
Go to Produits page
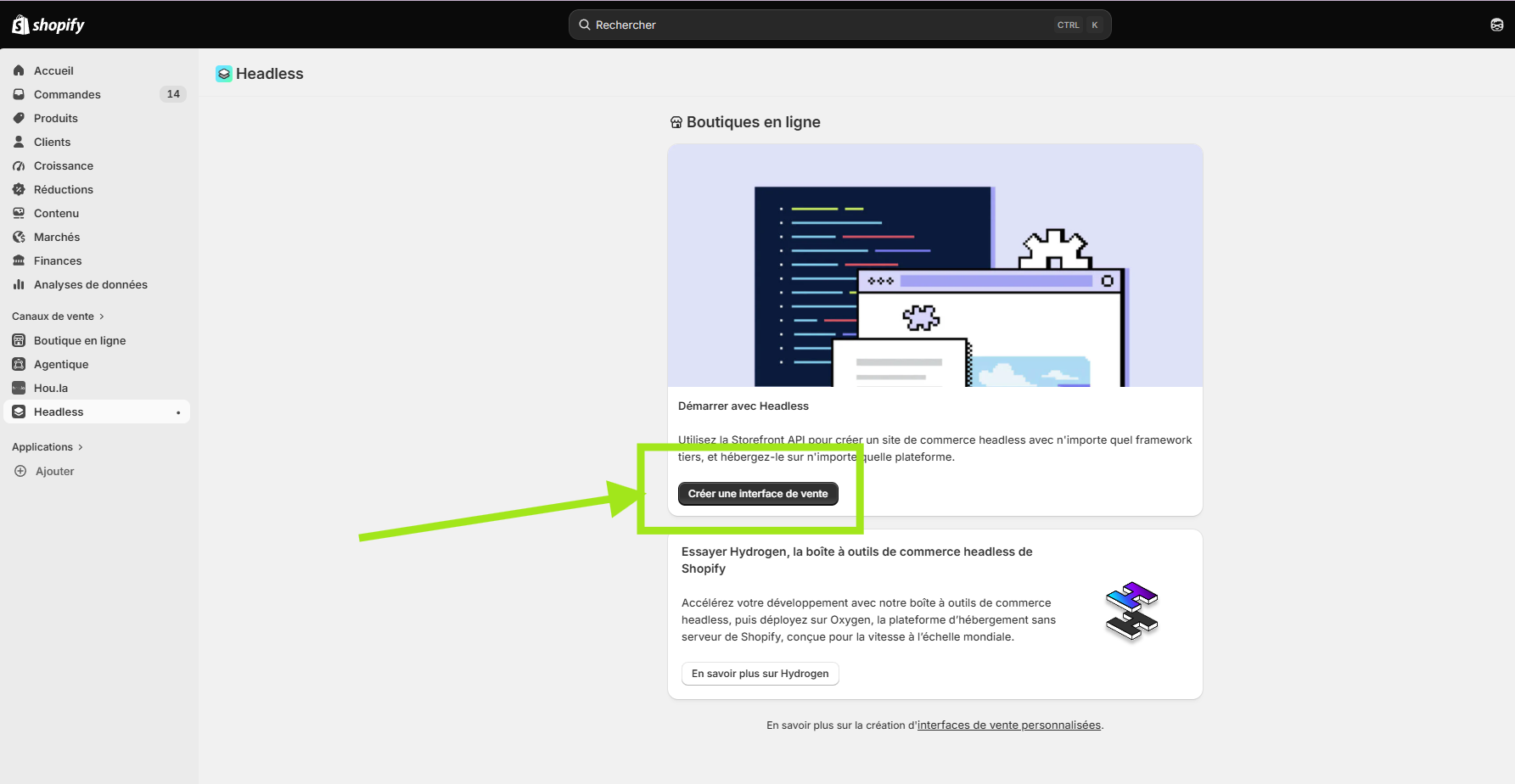(97, 118)
